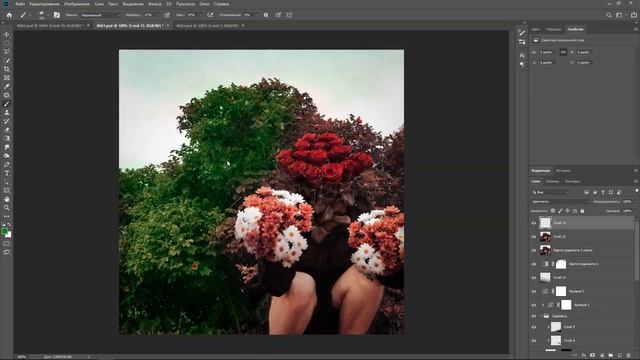The height and width of the screenshot is (360, 640).
Task: Add a layer mask from Layers panel bottom
Action: click(593, 356)
